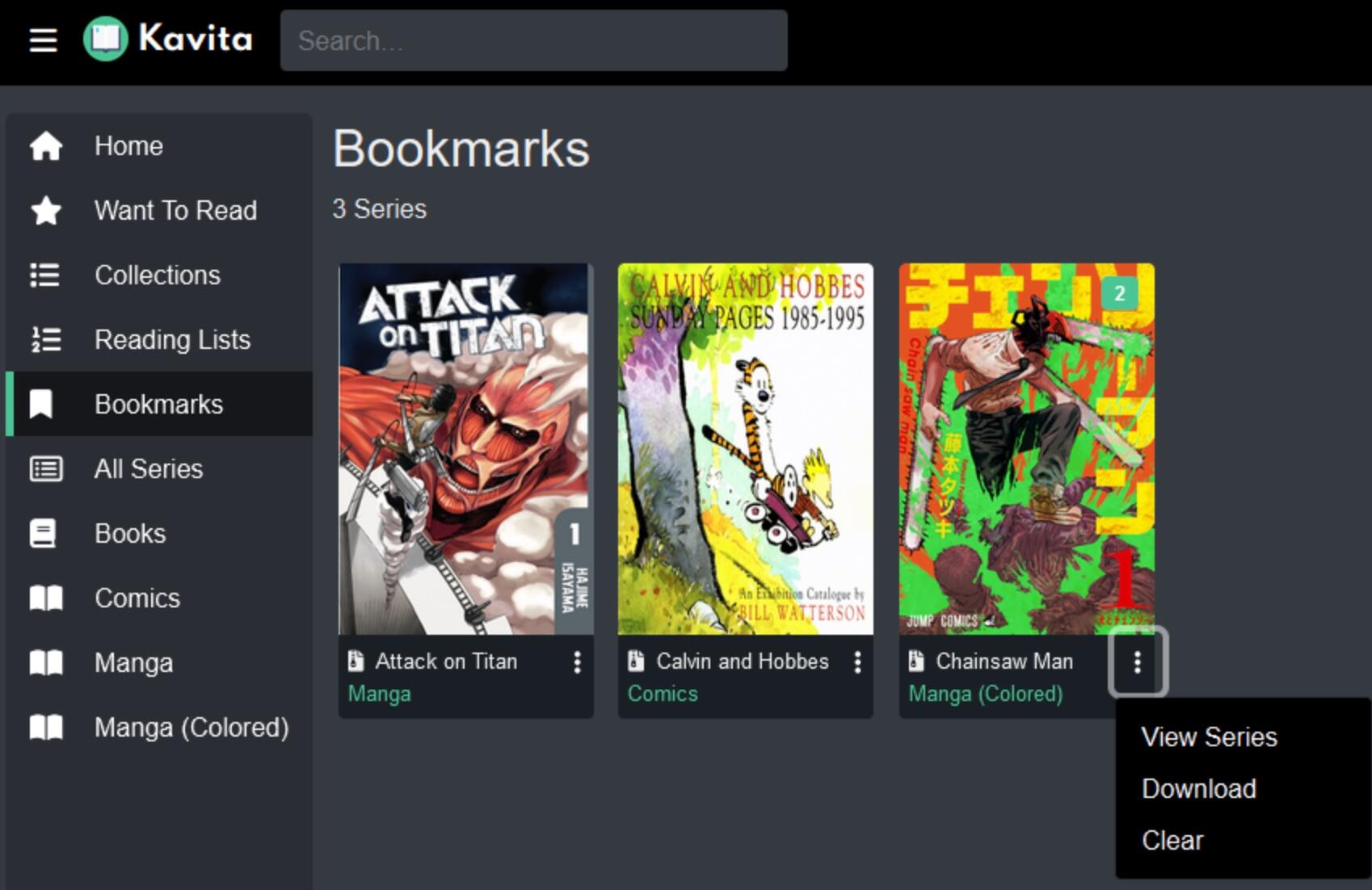1372x890 pixels.
Task: Open the Home sidebar item
Action: (x=159, y=146)
